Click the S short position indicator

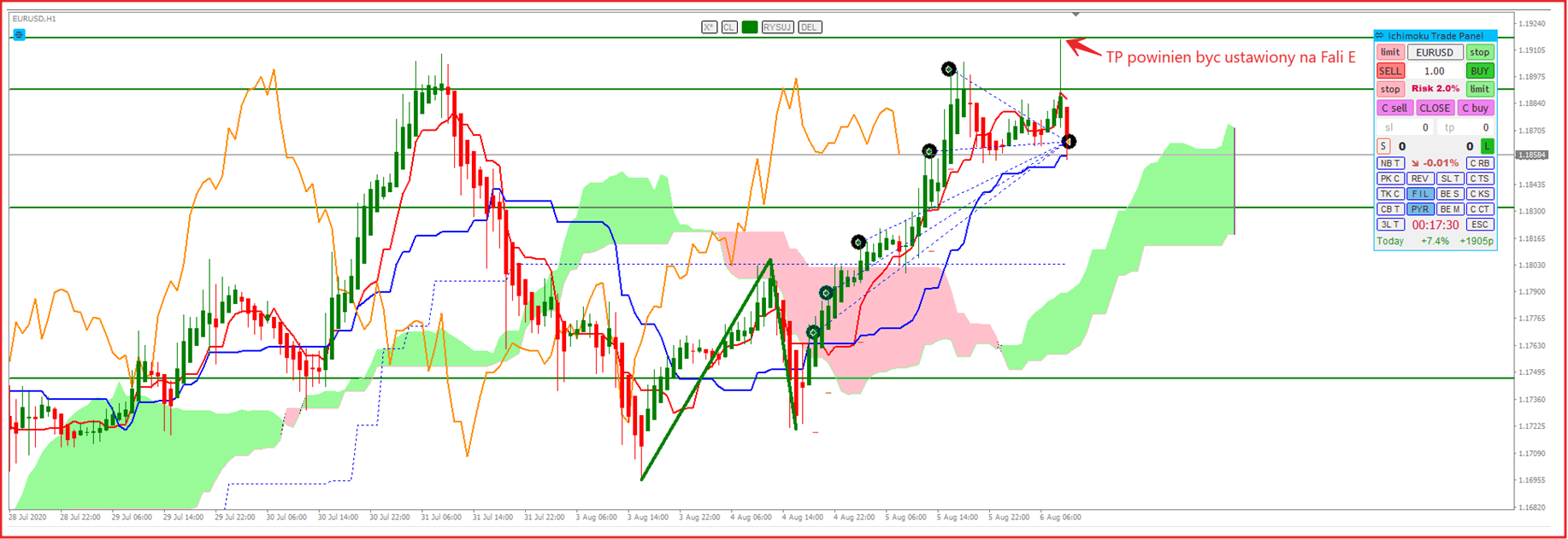pos(1383,146)
